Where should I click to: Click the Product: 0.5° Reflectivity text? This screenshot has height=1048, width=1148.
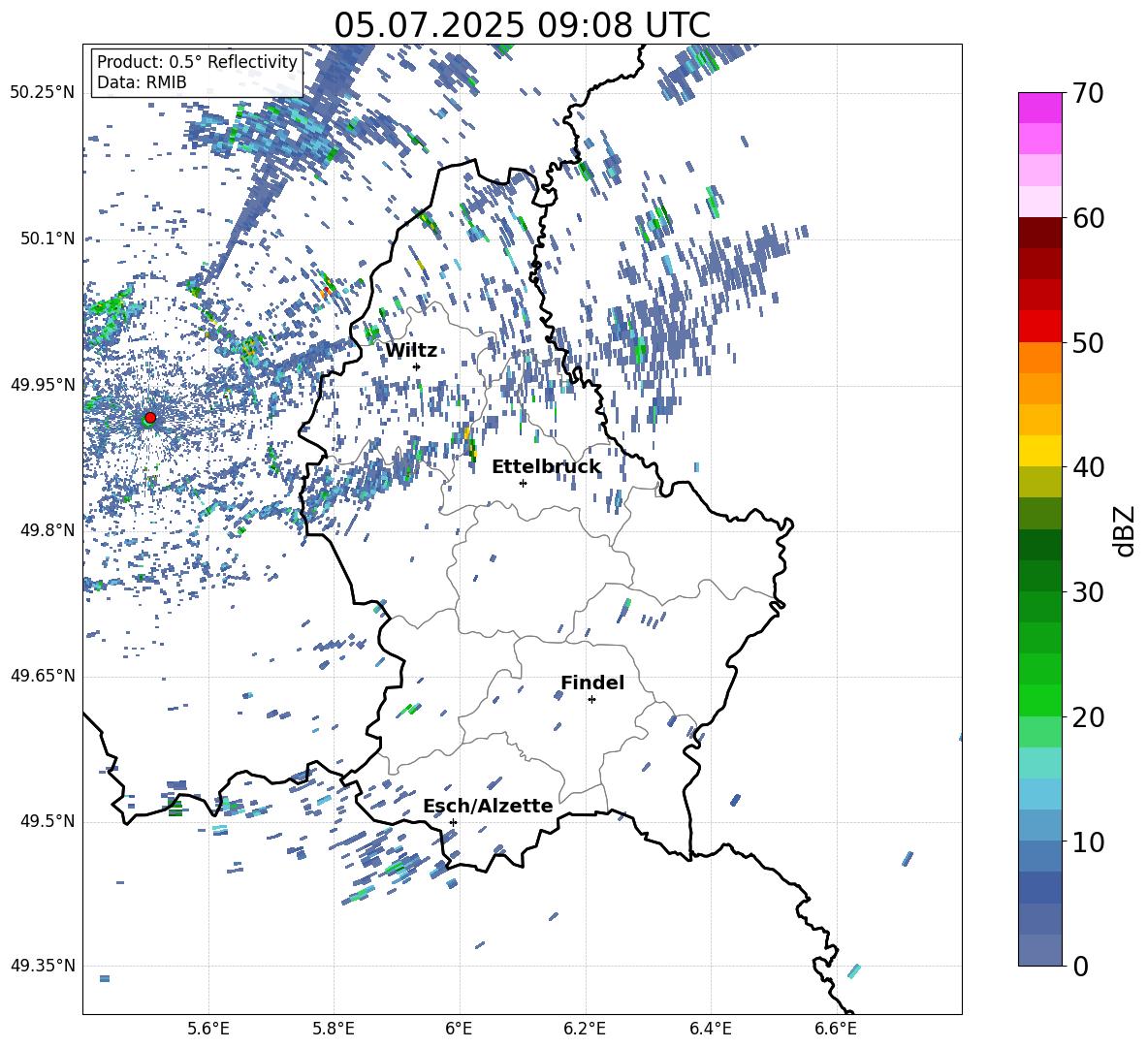(197, 61)
